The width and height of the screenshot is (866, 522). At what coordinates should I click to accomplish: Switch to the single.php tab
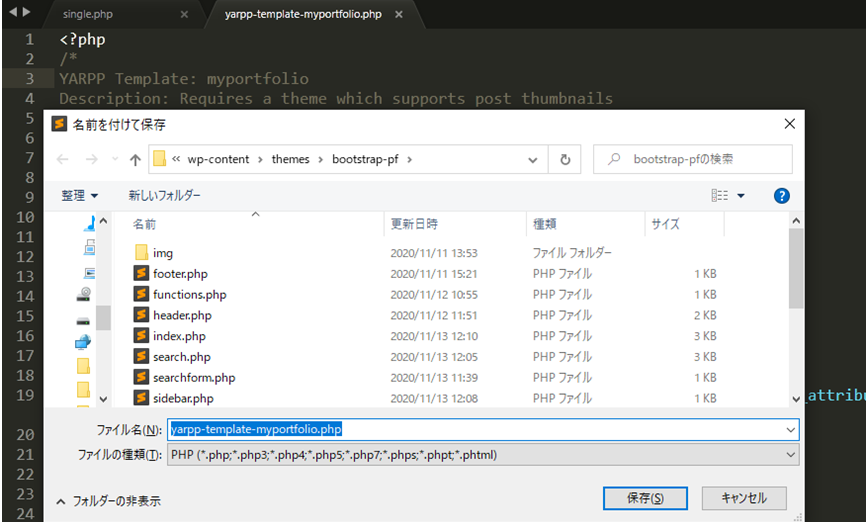coord(90,15)
